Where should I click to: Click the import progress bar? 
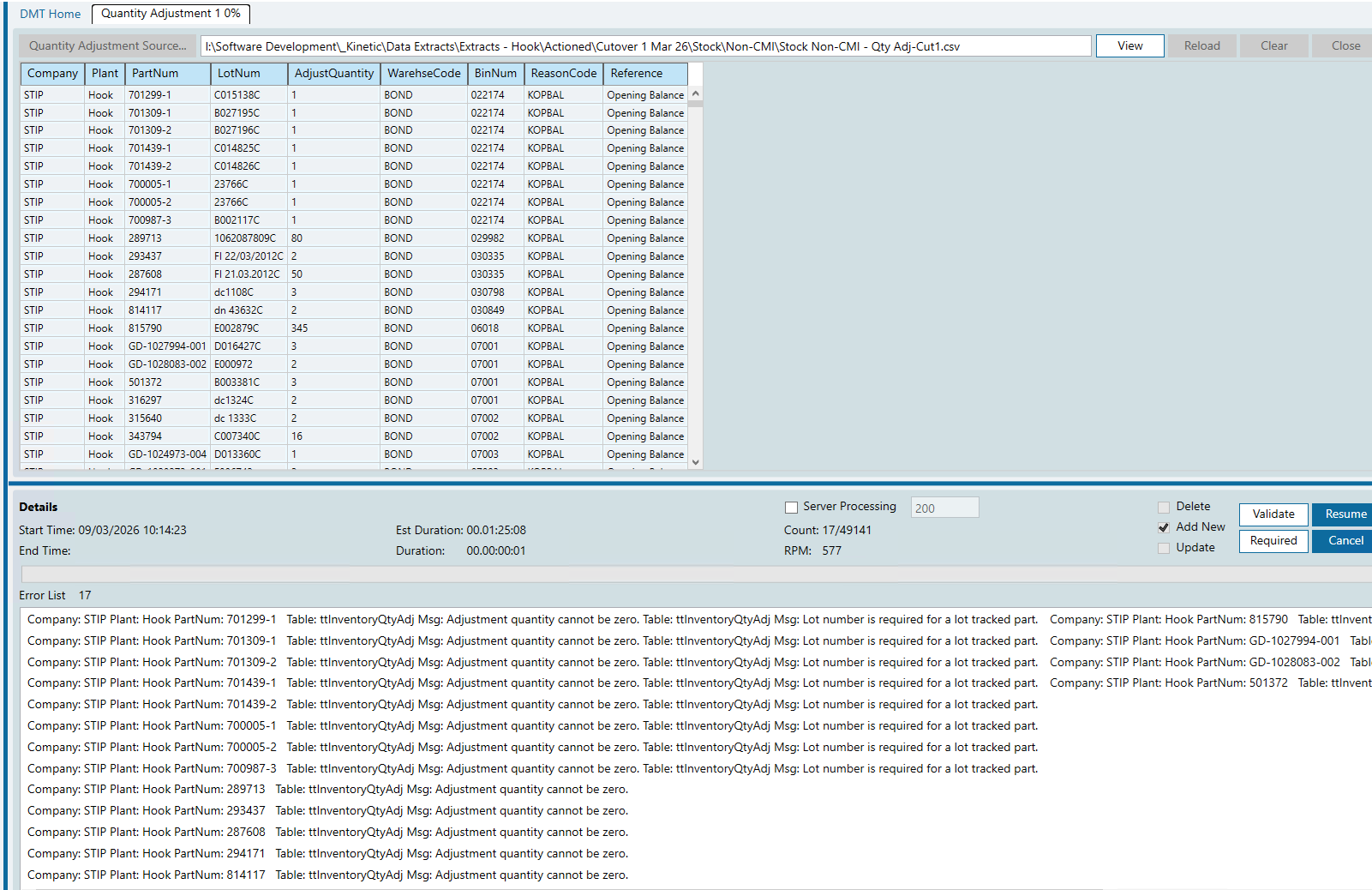pyautogui.click(x=694, y=574)
